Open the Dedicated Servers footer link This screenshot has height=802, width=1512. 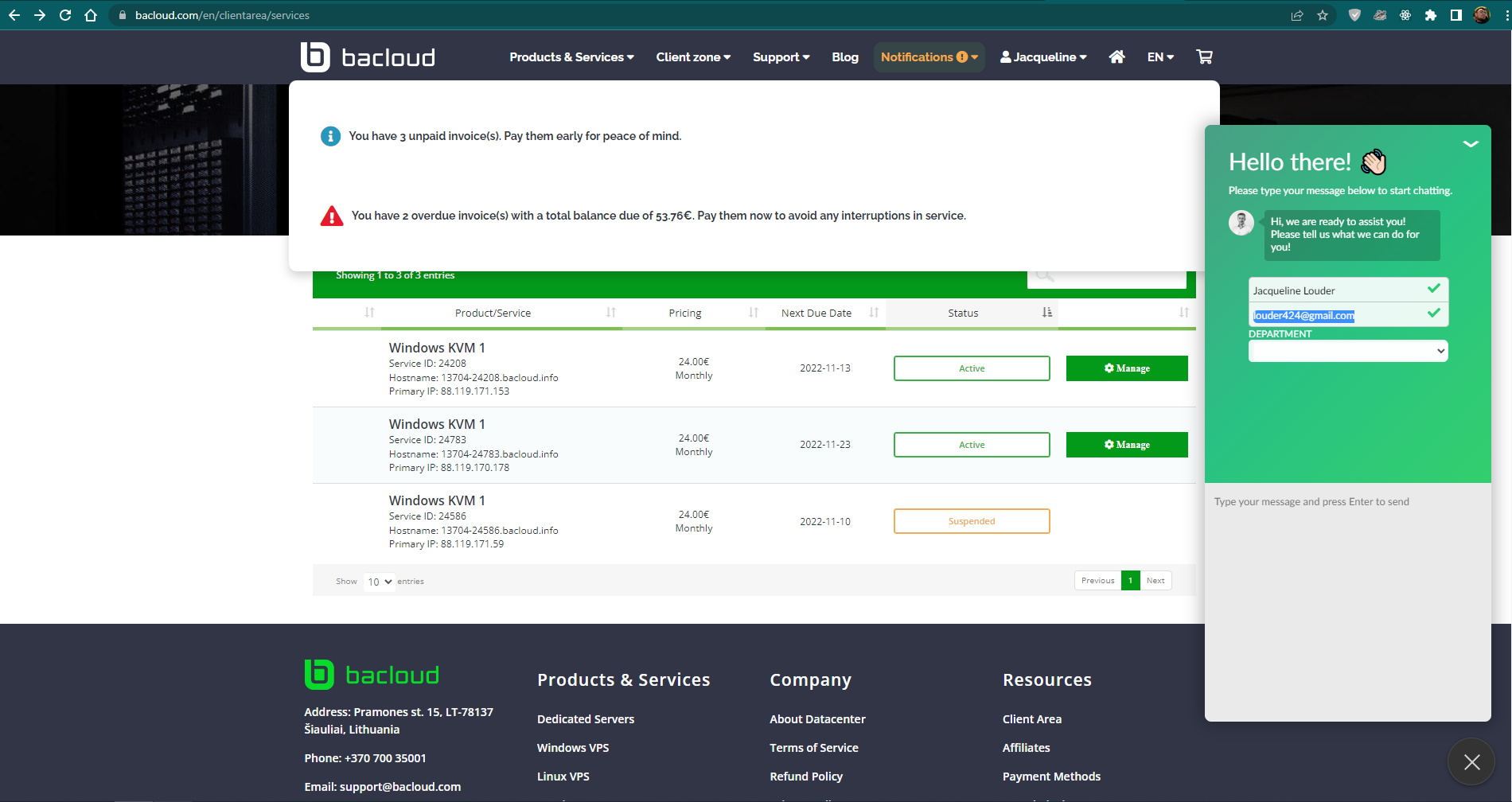pyautogui.click(x=586, y=719)
